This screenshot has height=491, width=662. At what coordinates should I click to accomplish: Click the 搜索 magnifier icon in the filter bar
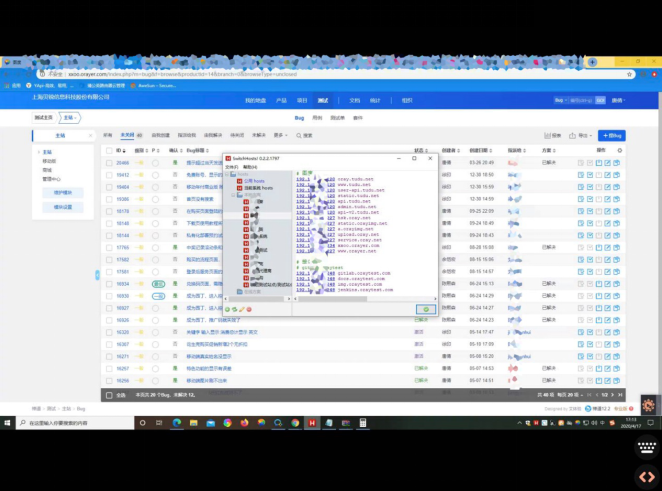click(299, 136)
